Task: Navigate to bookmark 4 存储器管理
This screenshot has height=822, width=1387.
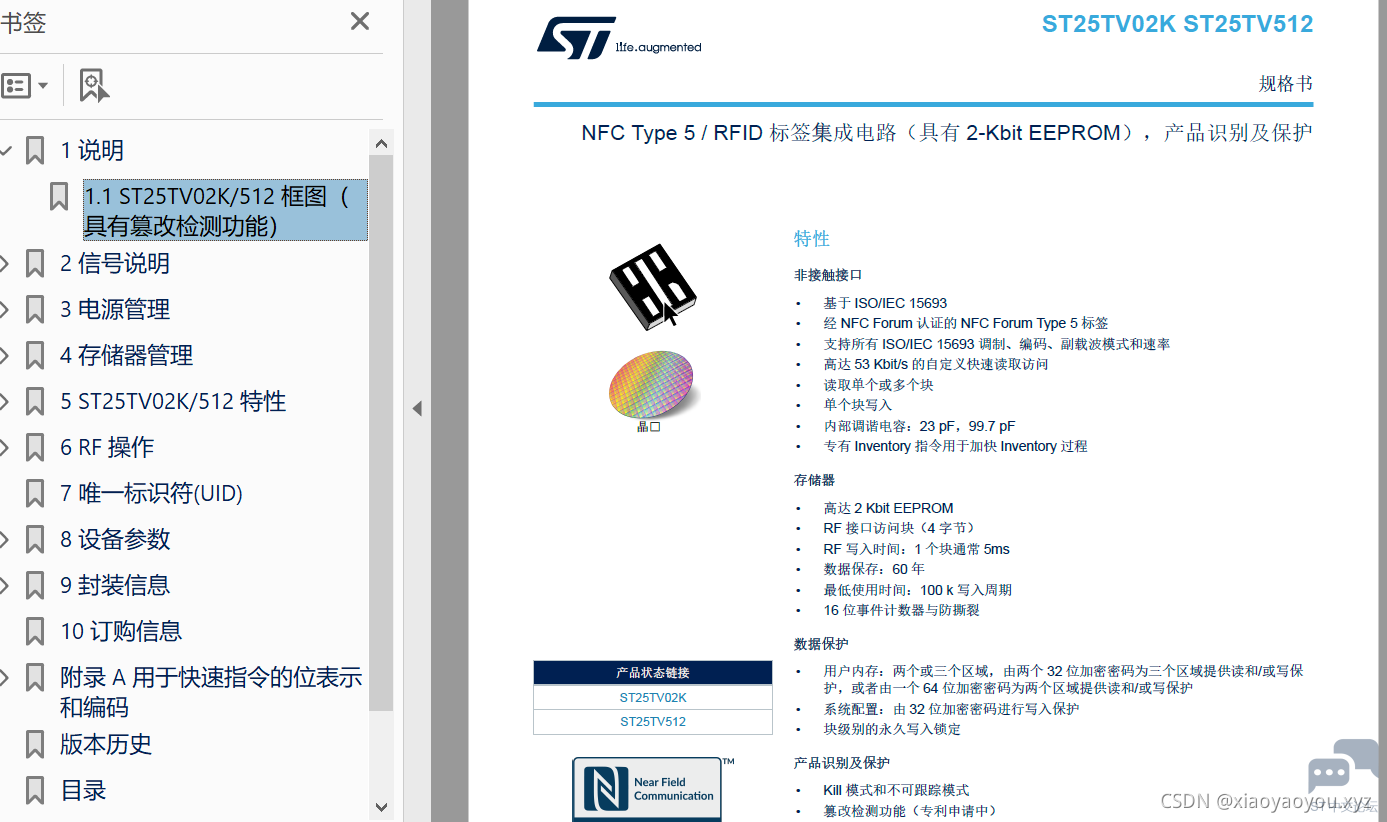Action: (126, 356)
